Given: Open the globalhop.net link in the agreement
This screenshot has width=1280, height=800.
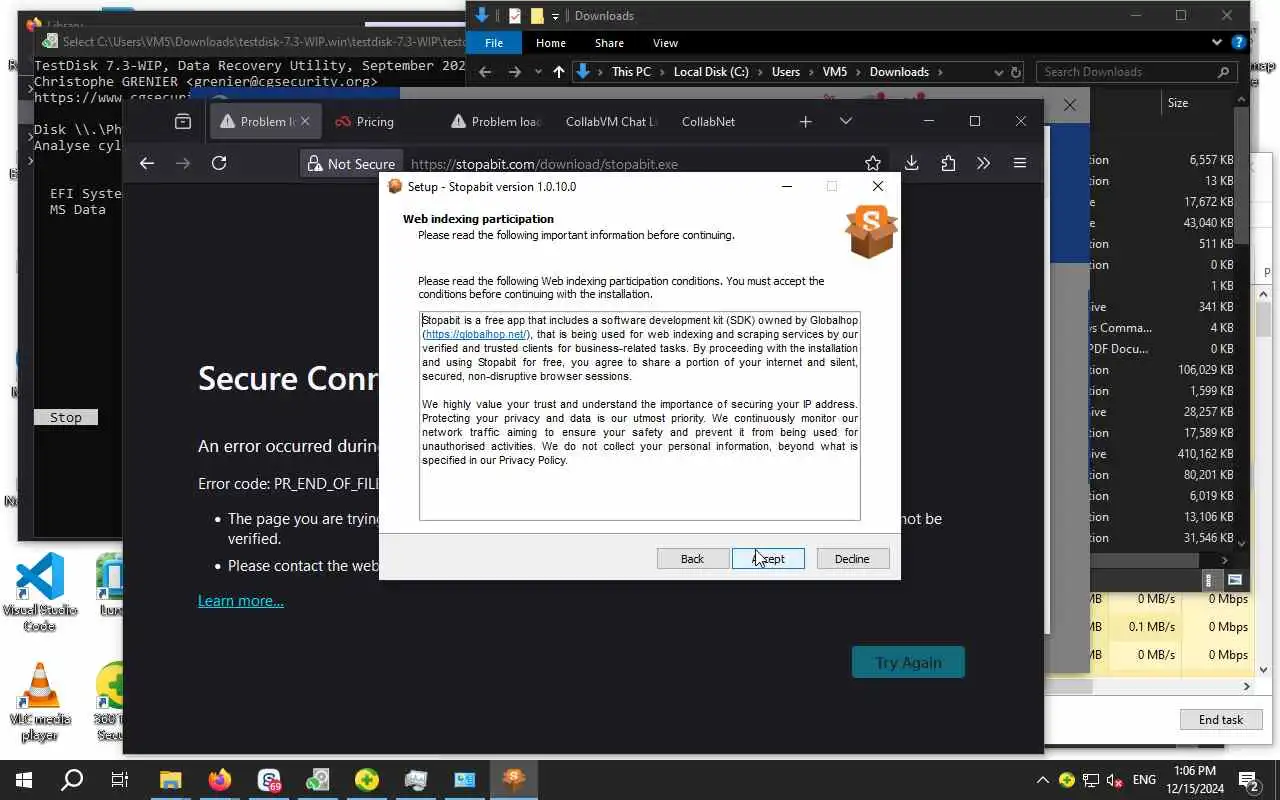Looking at the screenshot, I should point(476,334).
